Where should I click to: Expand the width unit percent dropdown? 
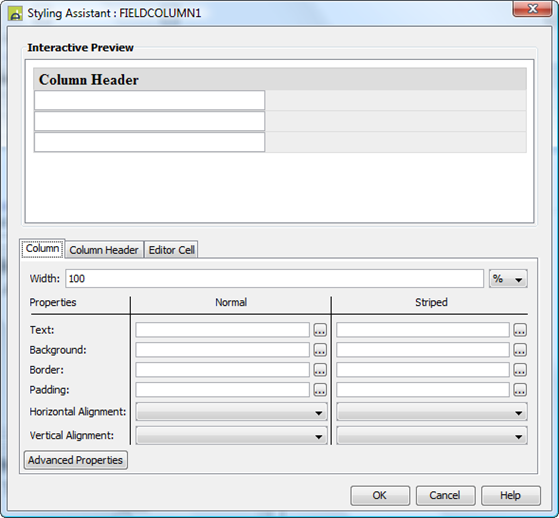(x=508, y=279)
